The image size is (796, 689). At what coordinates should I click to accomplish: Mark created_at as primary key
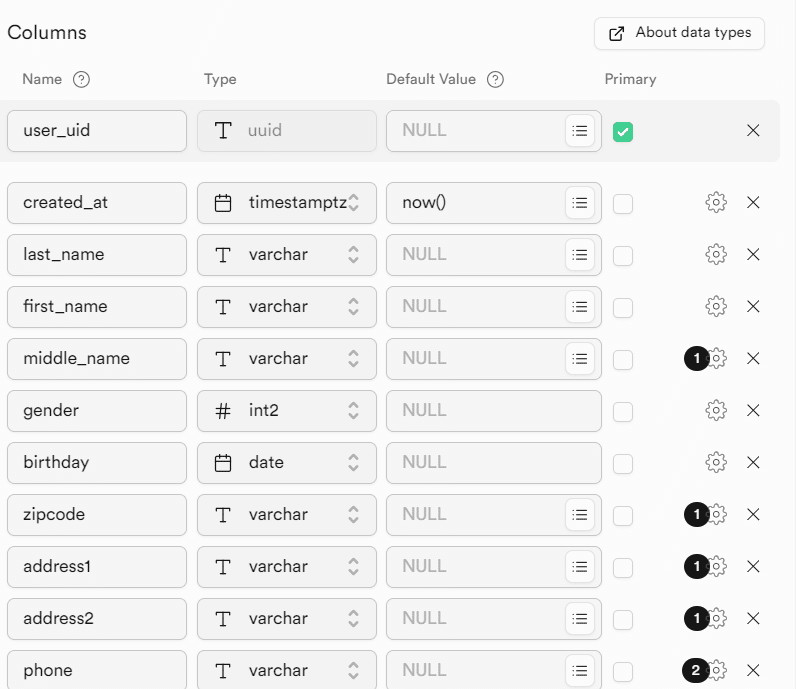(623, 203)
